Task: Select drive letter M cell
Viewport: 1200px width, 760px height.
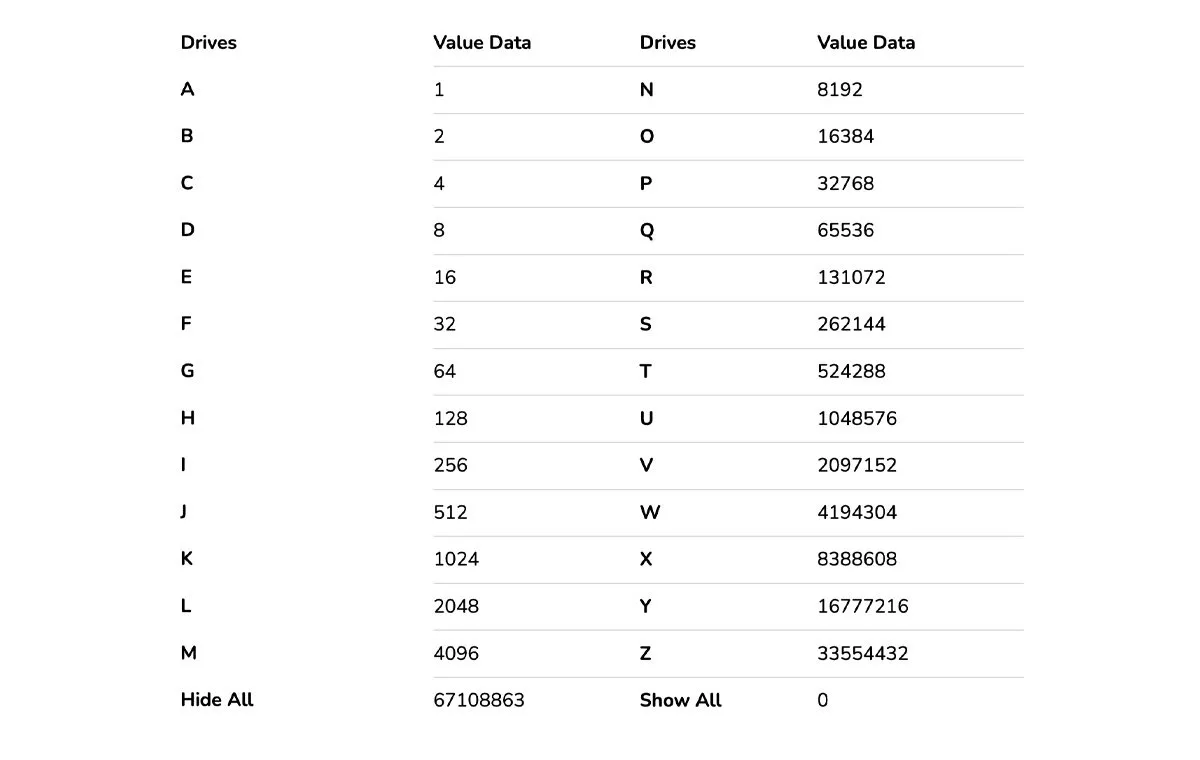Action: pyautogui.click(x=188, y=654)
